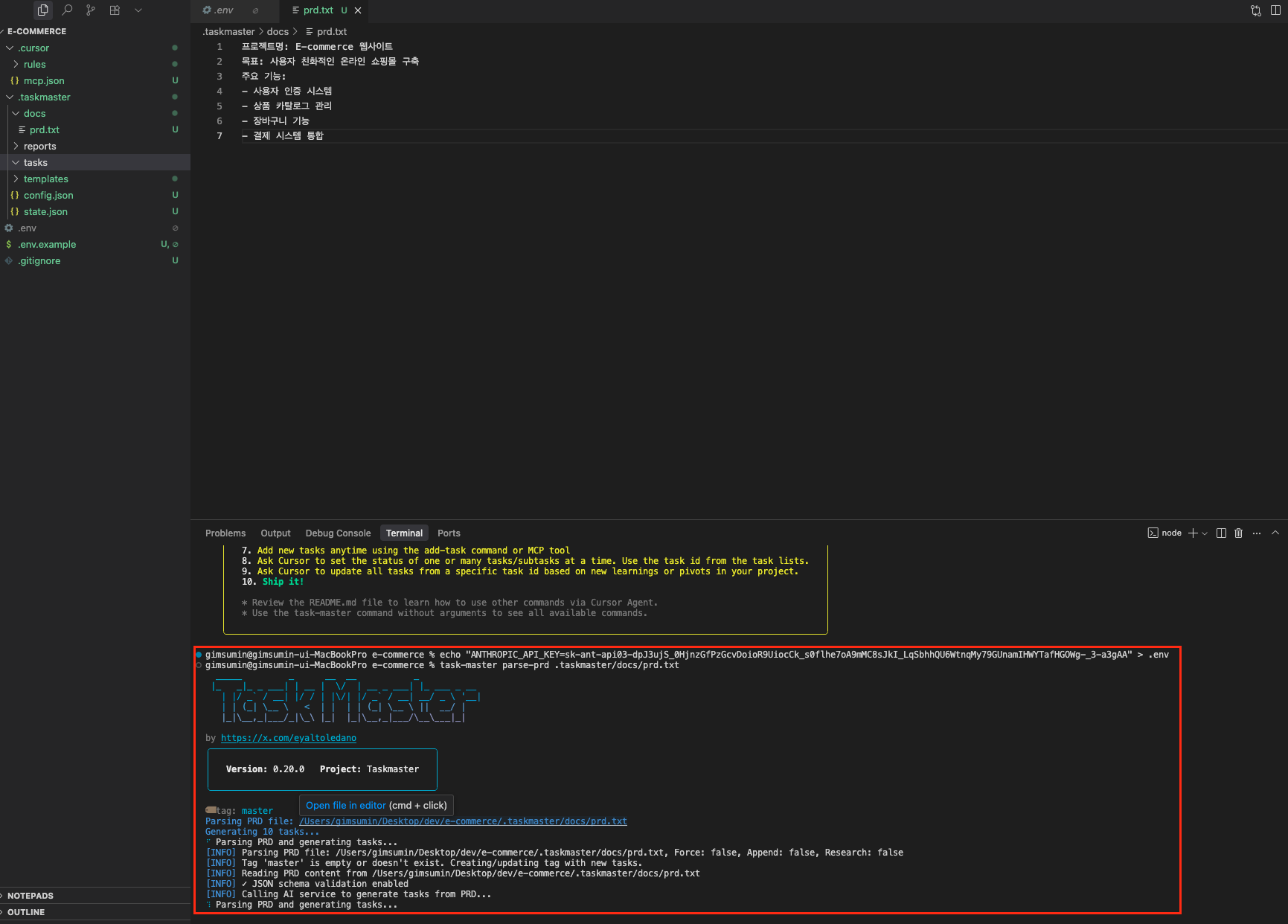Image resolution: width=1288 pixels, height=924 pixels.
Task: Open the Debug Console tab
Action: (x=338, y=533)
